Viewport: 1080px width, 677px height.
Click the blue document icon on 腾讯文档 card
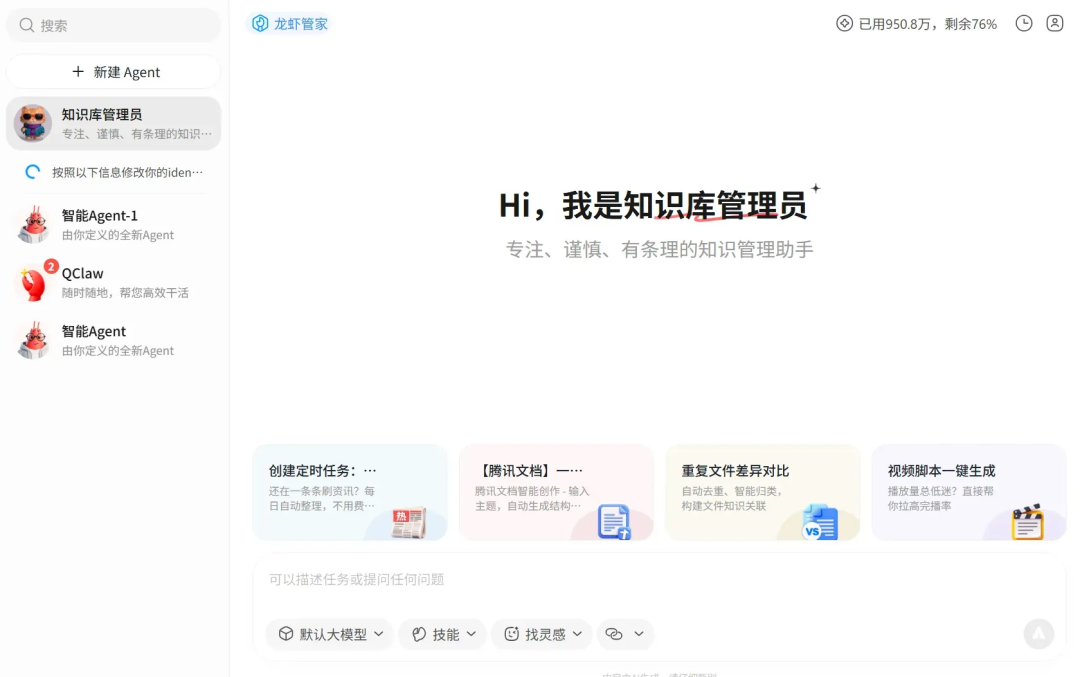(x=614, y=522)
